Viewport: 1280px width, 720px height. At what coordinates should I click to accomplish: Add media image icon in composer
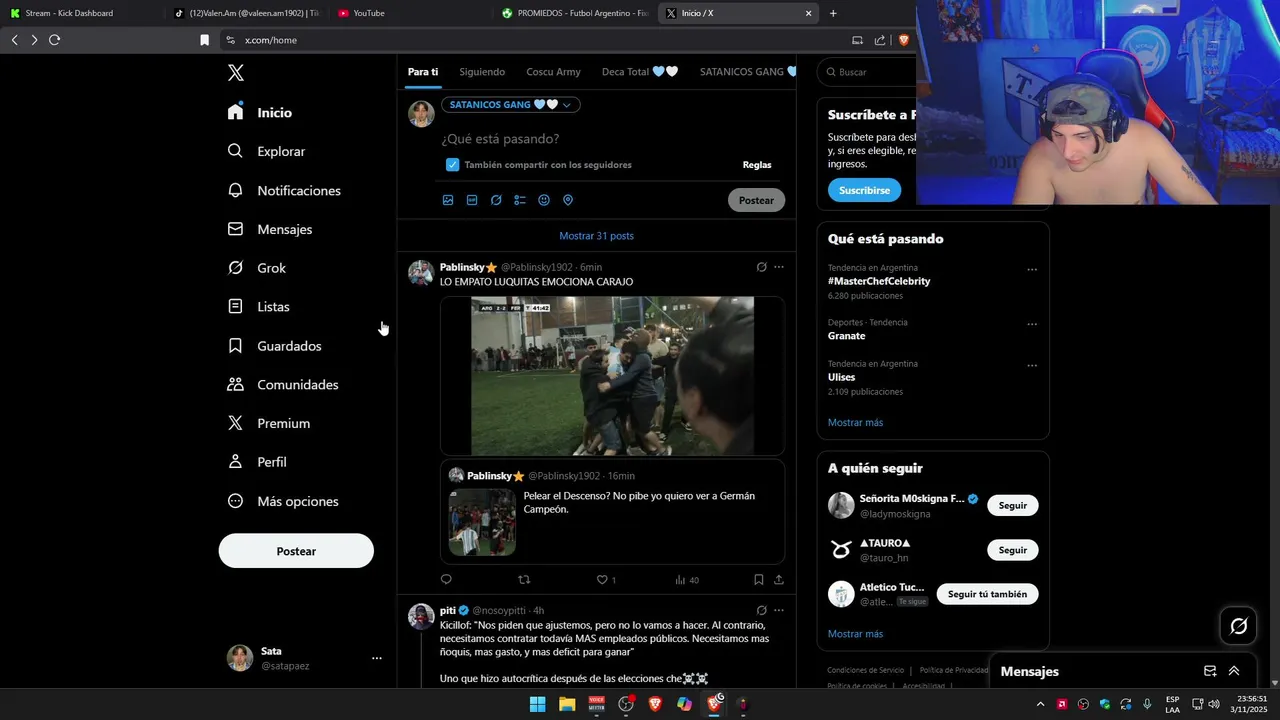pyautogui.click(x=448, y=200)
